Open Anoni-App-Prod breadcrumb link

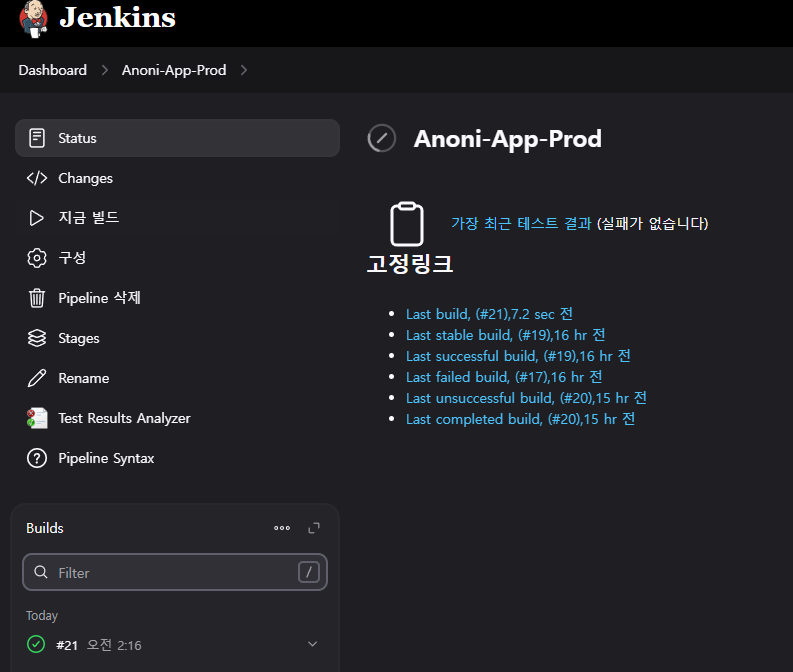point(174,70)
